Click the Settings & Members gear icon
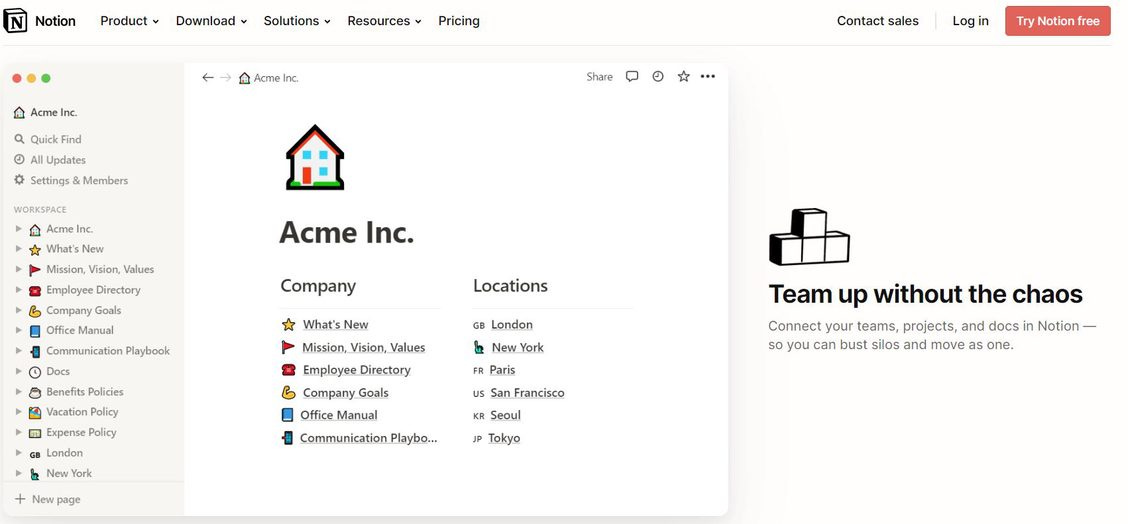The width and height of the screenshot is (1128, 524). click(19, 180)
